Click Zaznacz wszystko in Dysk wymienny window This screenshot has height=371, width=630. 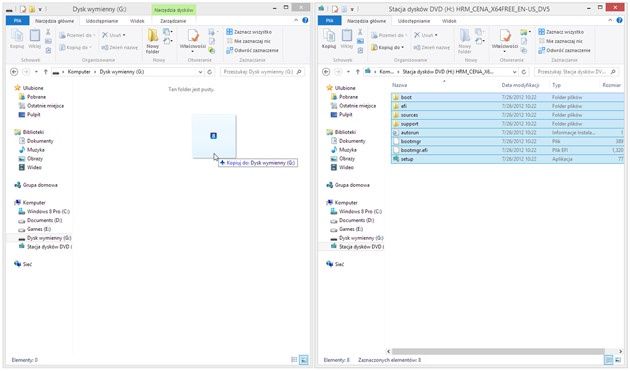pyautogui.click(x=249, y=32)
